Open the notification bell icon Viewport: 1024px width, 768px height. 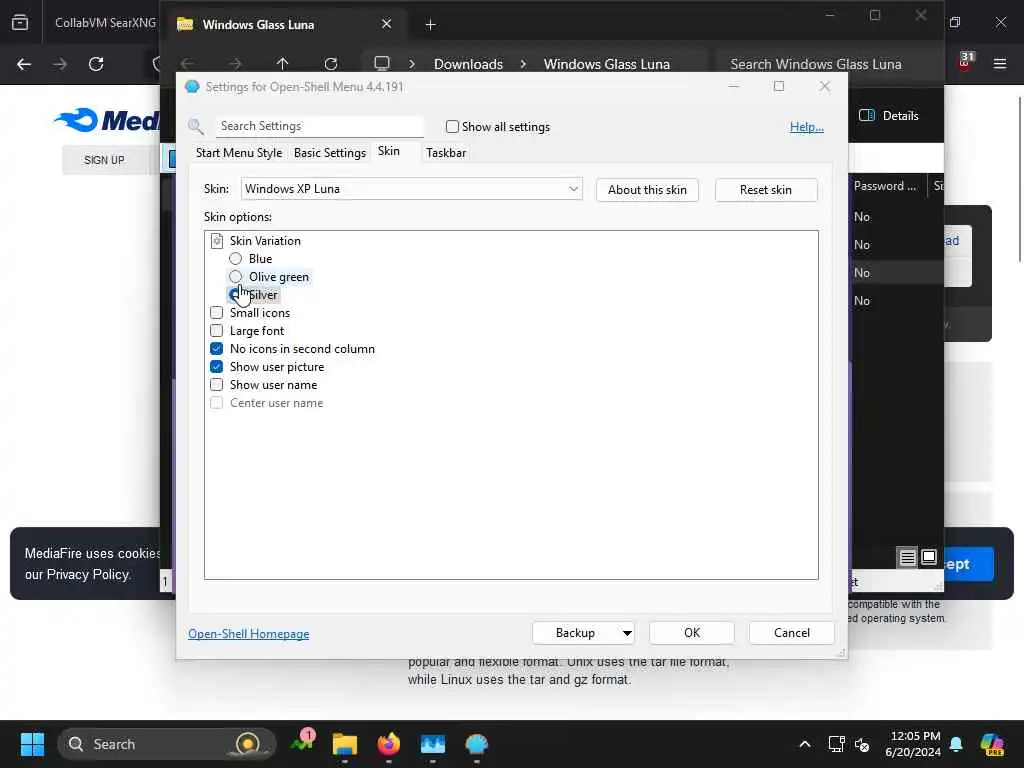coord(956,744)
